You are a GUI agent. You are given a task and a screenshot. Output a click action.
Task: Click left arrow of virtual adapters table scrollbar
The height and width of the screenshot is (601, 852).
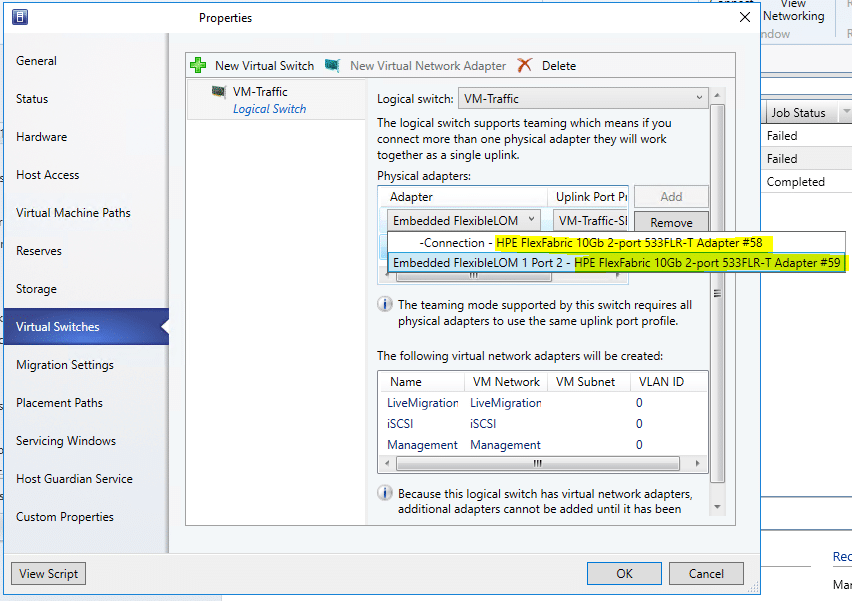pyautogui.click(x=387, y=464)
